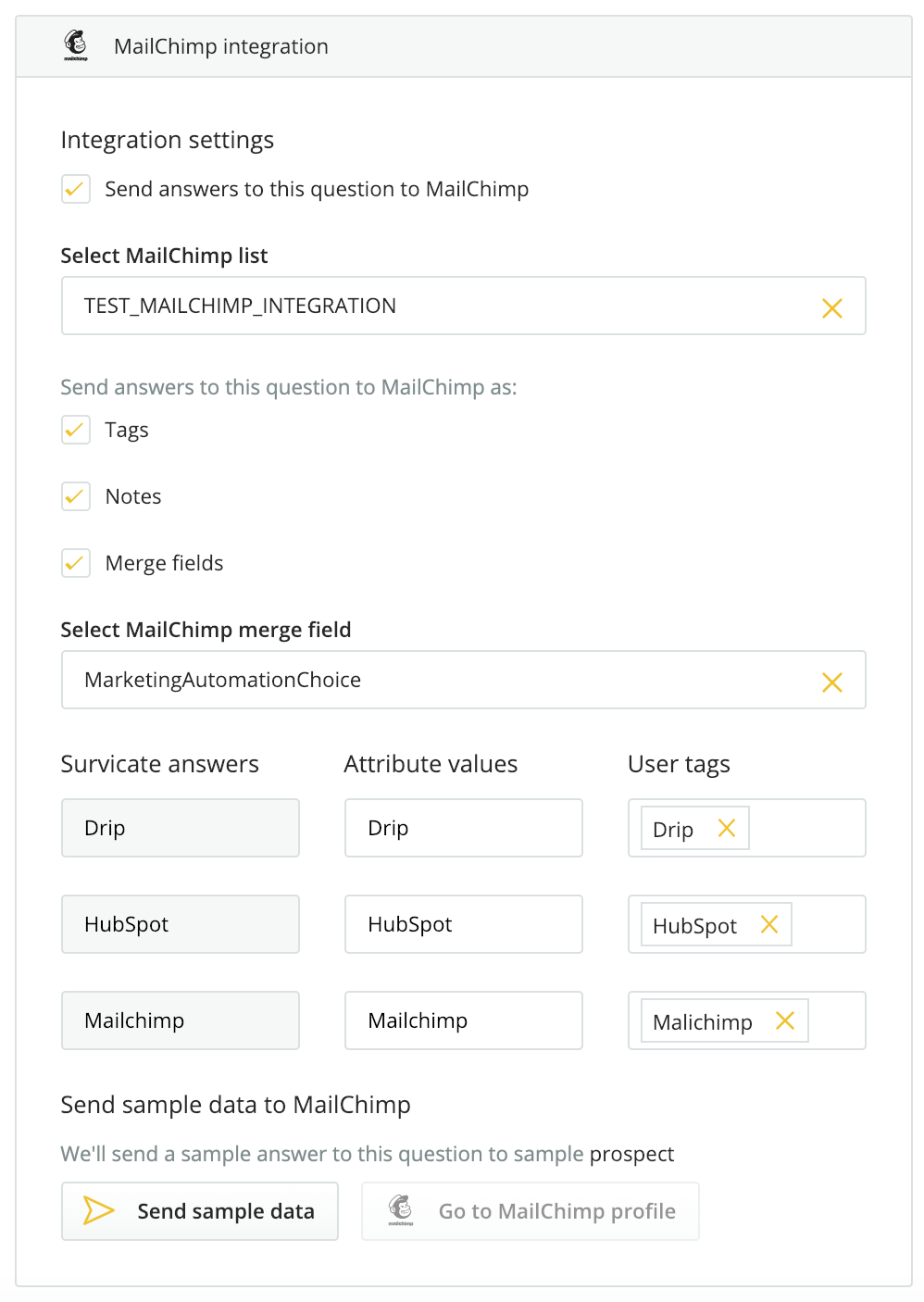Edit the HubSpot attribute value field
Screen dimensions: 924x1302
coord(464,924)
